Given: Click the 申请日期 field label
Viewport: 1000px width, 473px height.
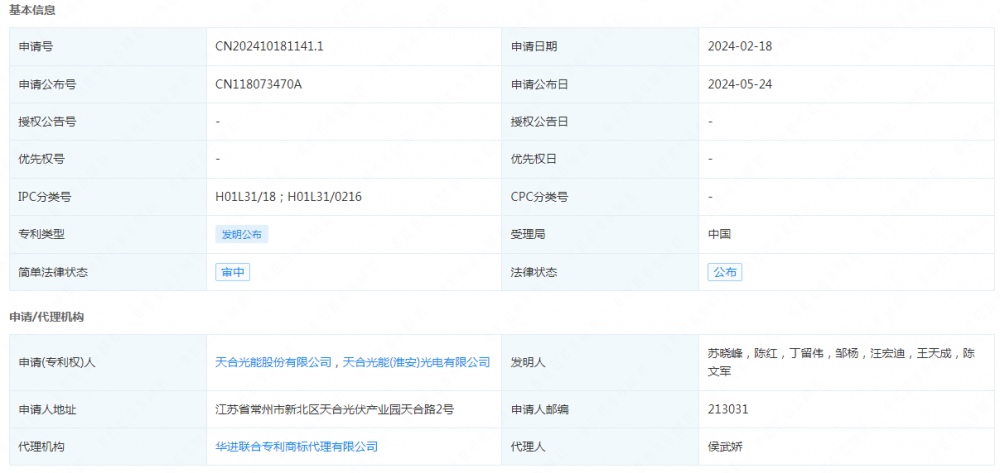Looking at the screenshot, I should point(534,47).
